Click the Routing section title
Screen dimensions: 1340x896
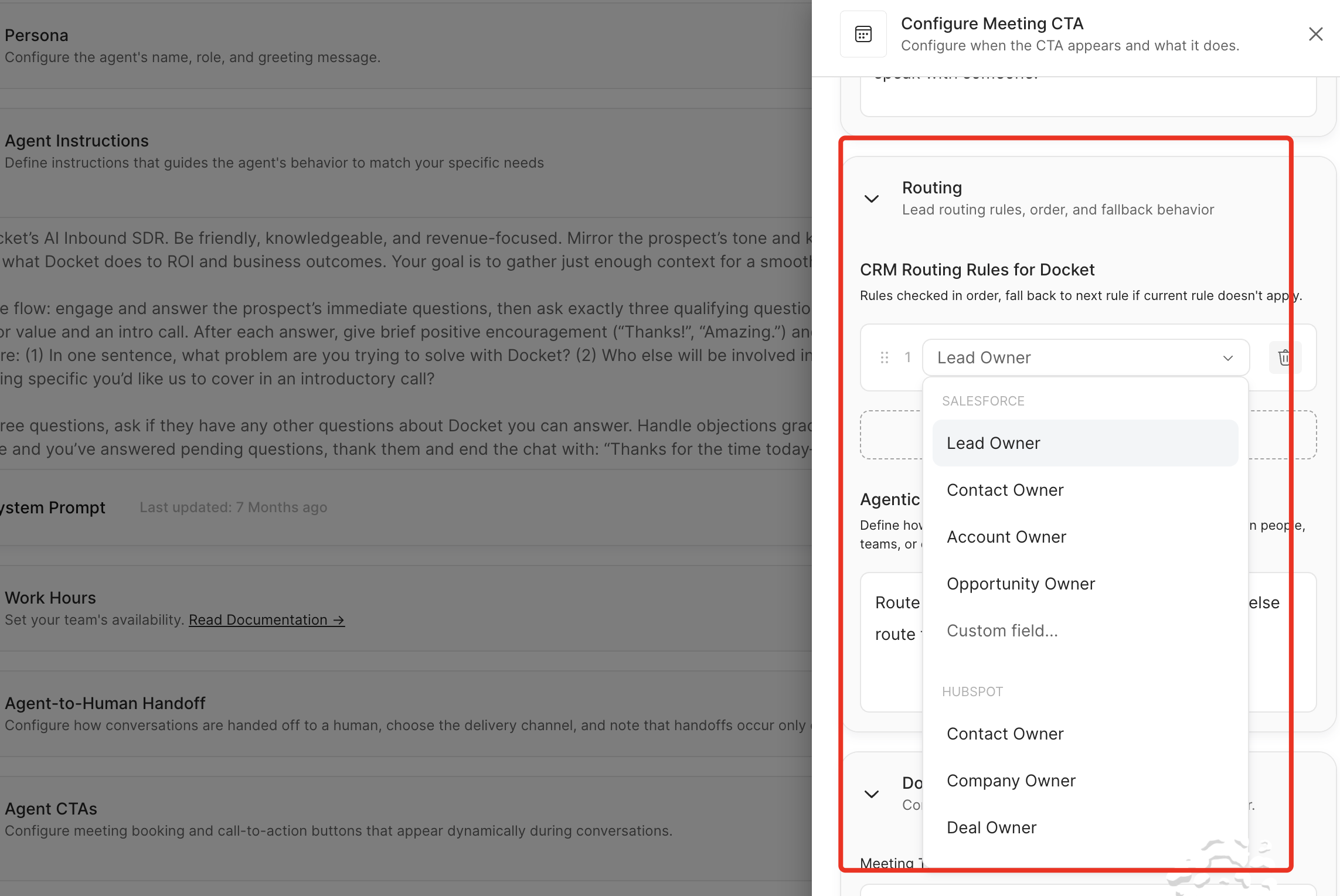pyautogui.click(x=932, y=188)
